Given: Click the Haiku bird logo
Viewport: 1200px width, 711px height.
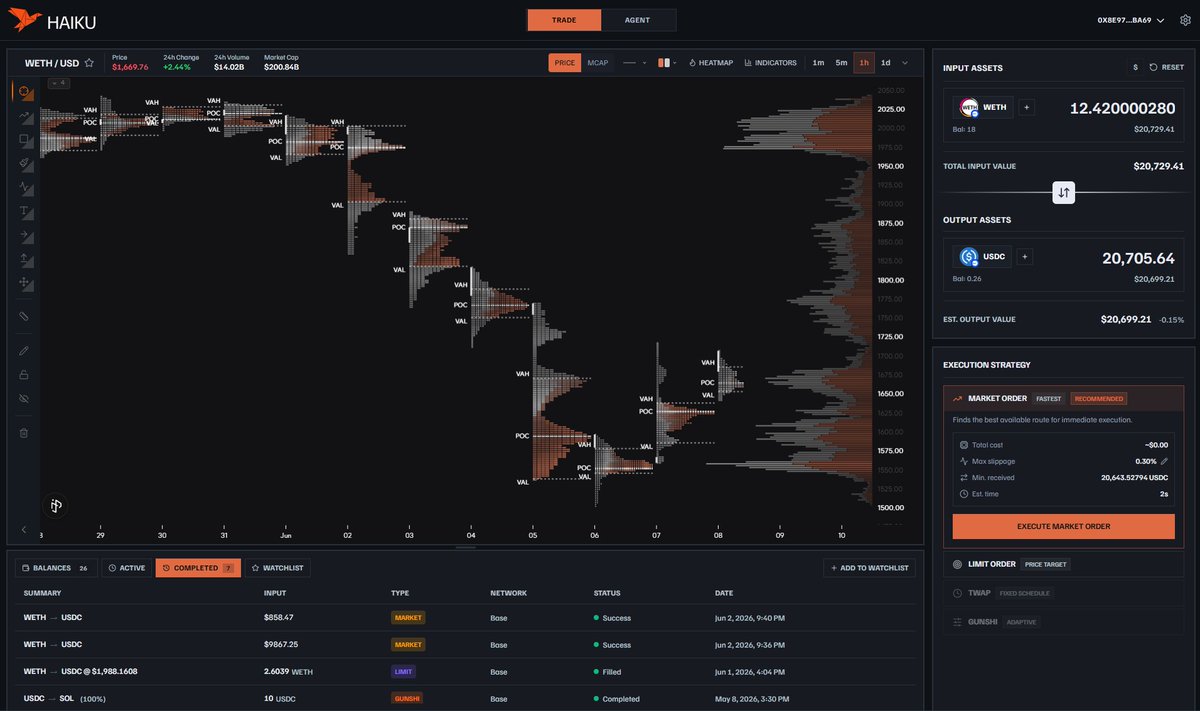Looking at the screenshot, I should pos(27,20).
